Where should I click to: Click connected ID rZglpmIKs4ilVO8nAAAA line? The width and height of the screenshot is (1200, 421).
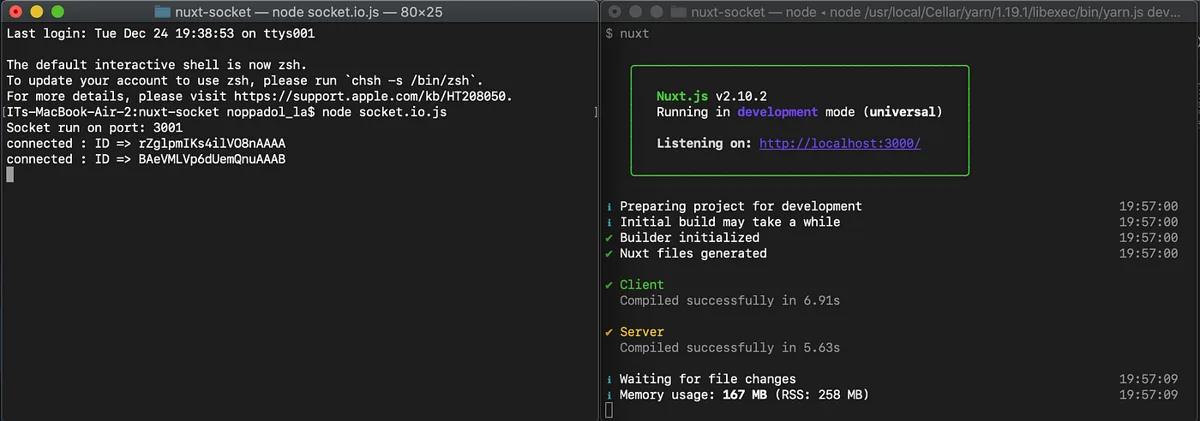coord(146,143)
